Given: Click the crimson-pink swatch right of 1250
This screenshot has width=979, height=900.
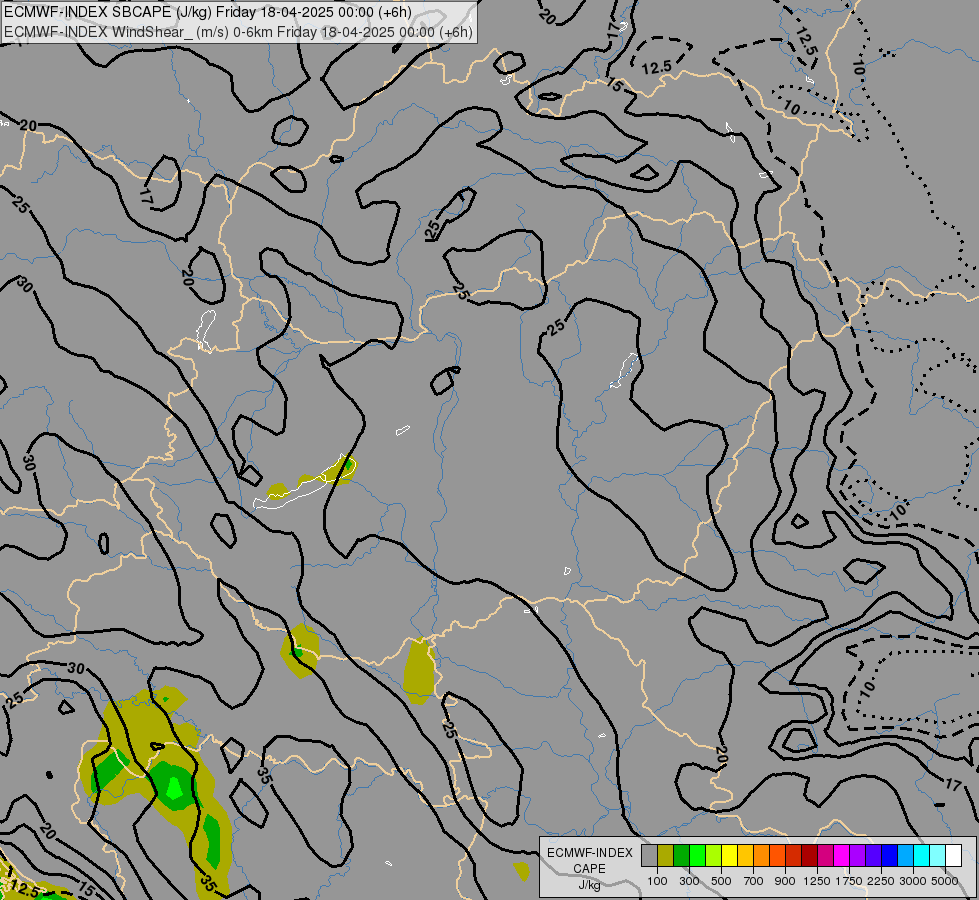Looking at the screenshot, I should coord(825,856).
